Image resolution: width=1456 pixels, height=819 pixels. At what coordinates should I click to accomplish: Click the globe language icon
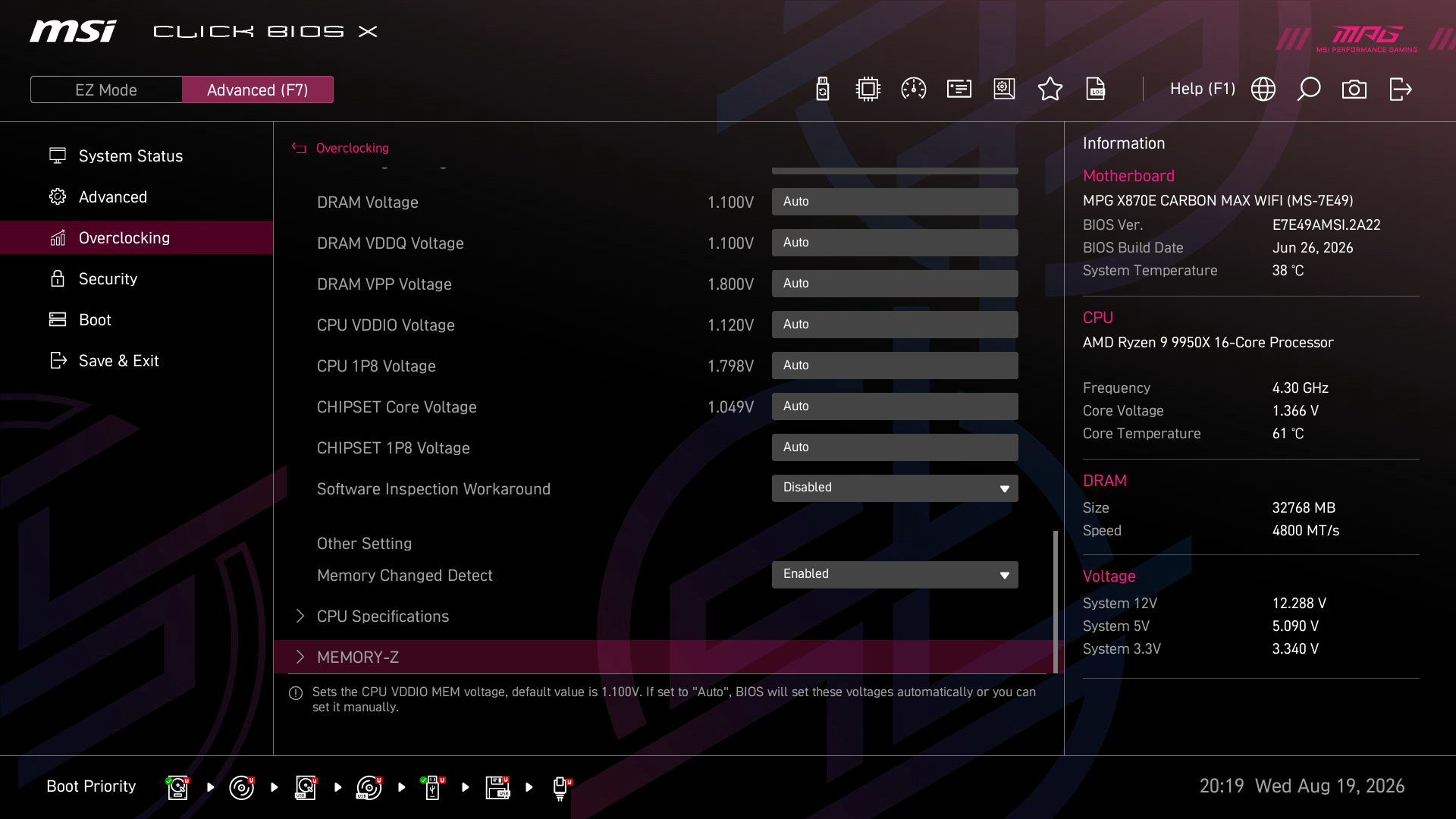(x=1263, y=89)
